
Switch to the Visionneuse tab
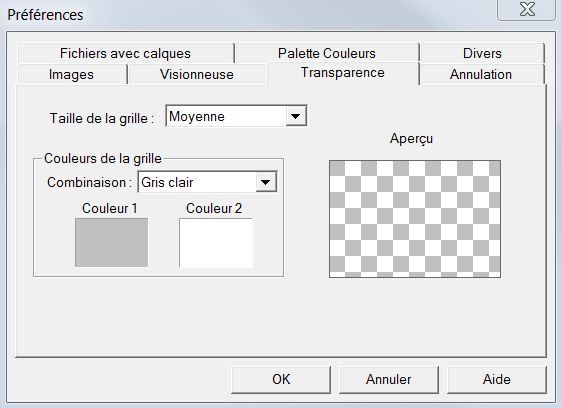[x=197, y=74]
